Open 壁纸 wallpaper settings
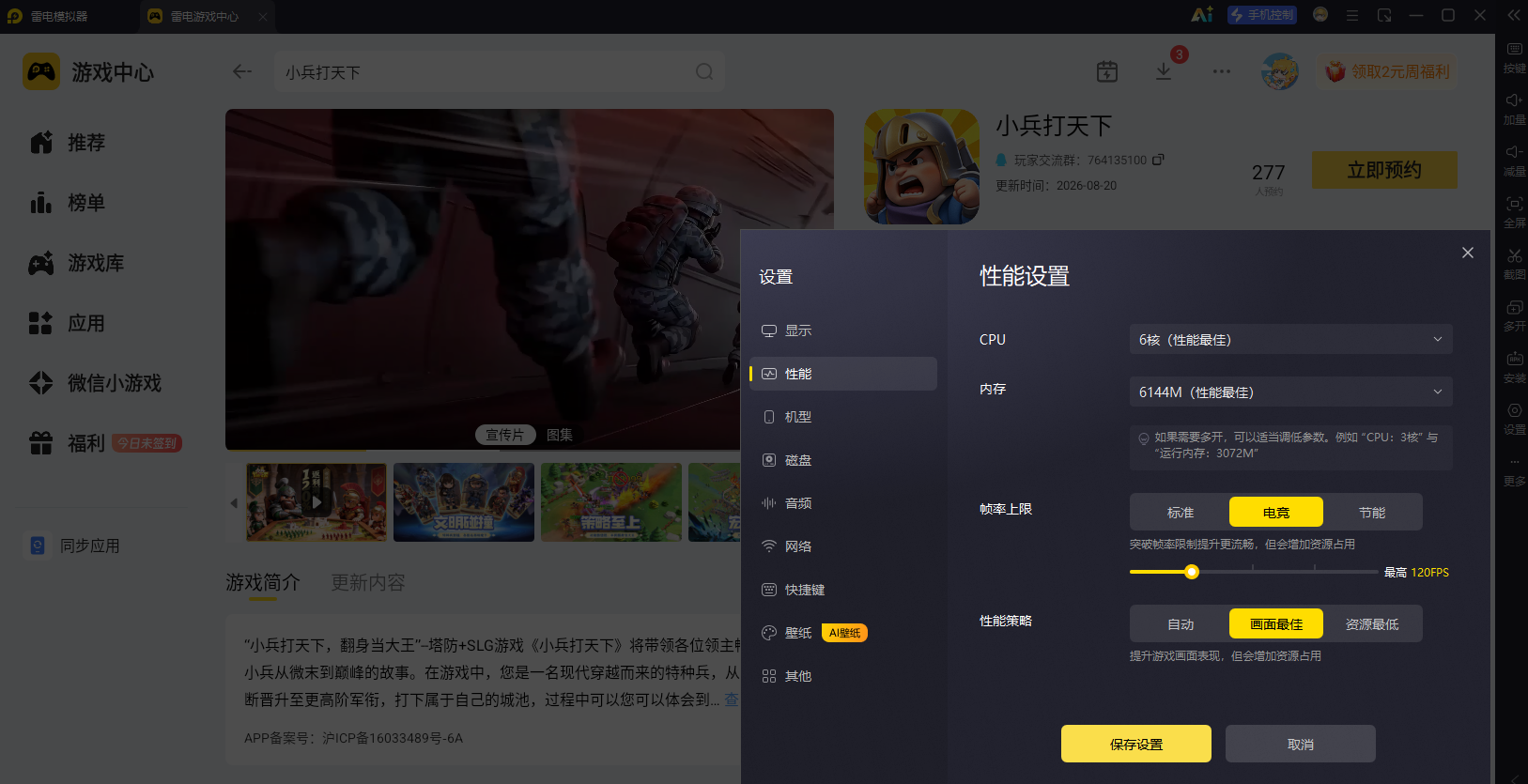 point(843,633)
